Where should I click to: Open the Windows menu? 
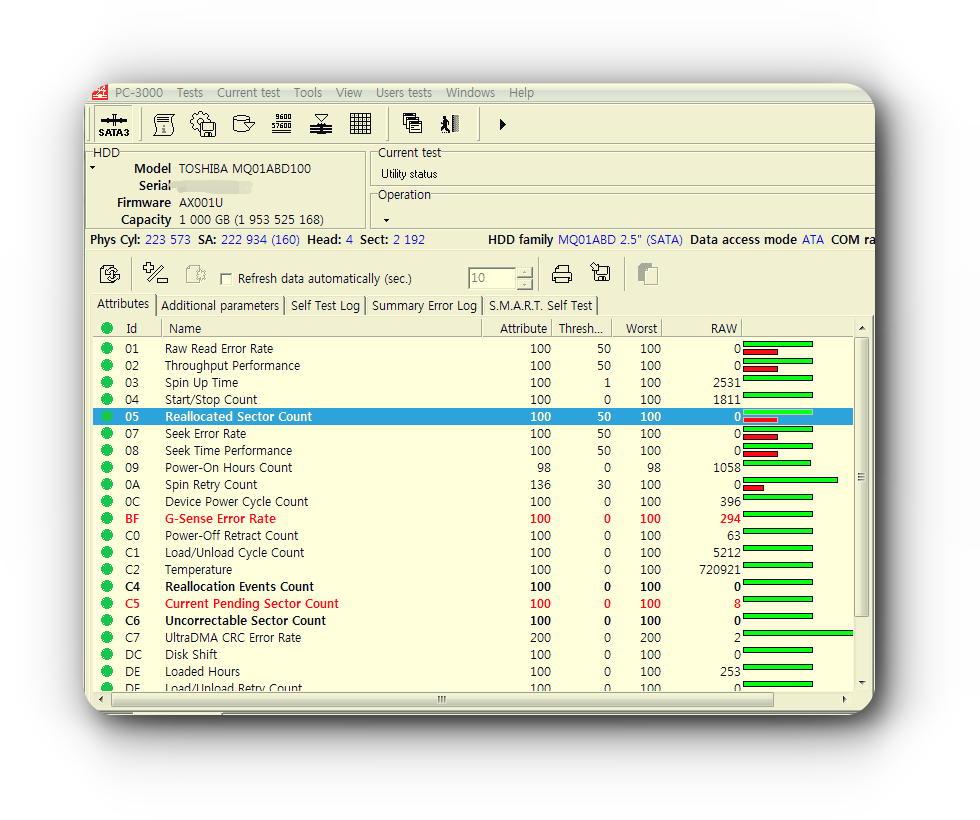[x=470, y=92]
